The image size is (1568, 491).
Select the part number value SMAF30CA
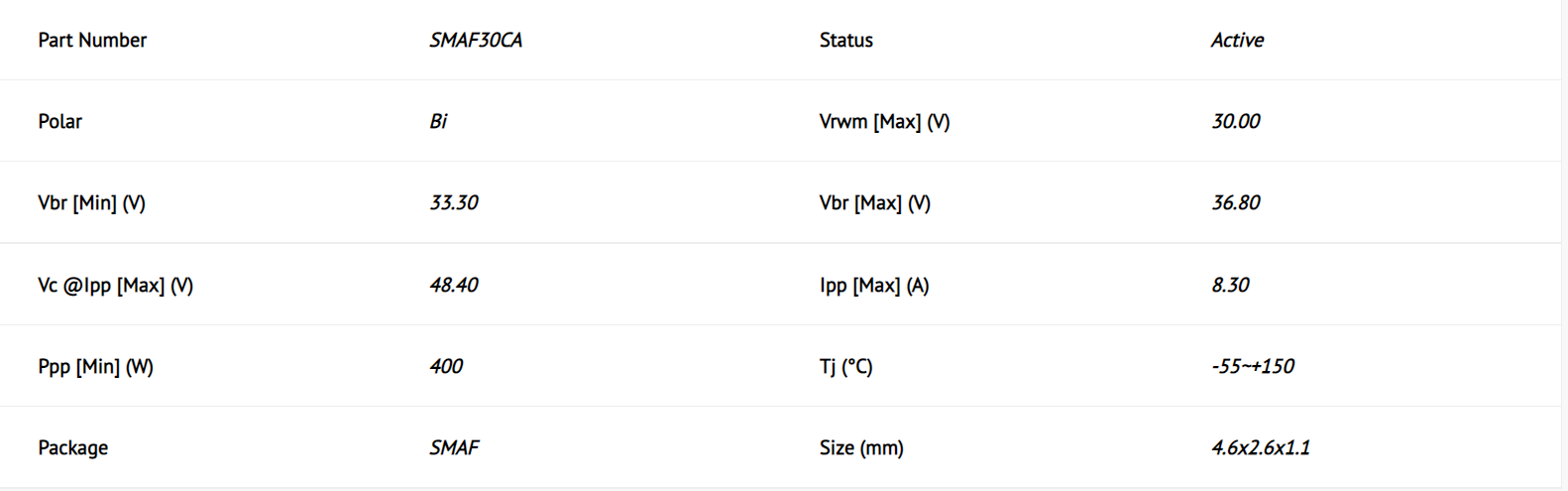pyautogui.click(x=476, y=40)
